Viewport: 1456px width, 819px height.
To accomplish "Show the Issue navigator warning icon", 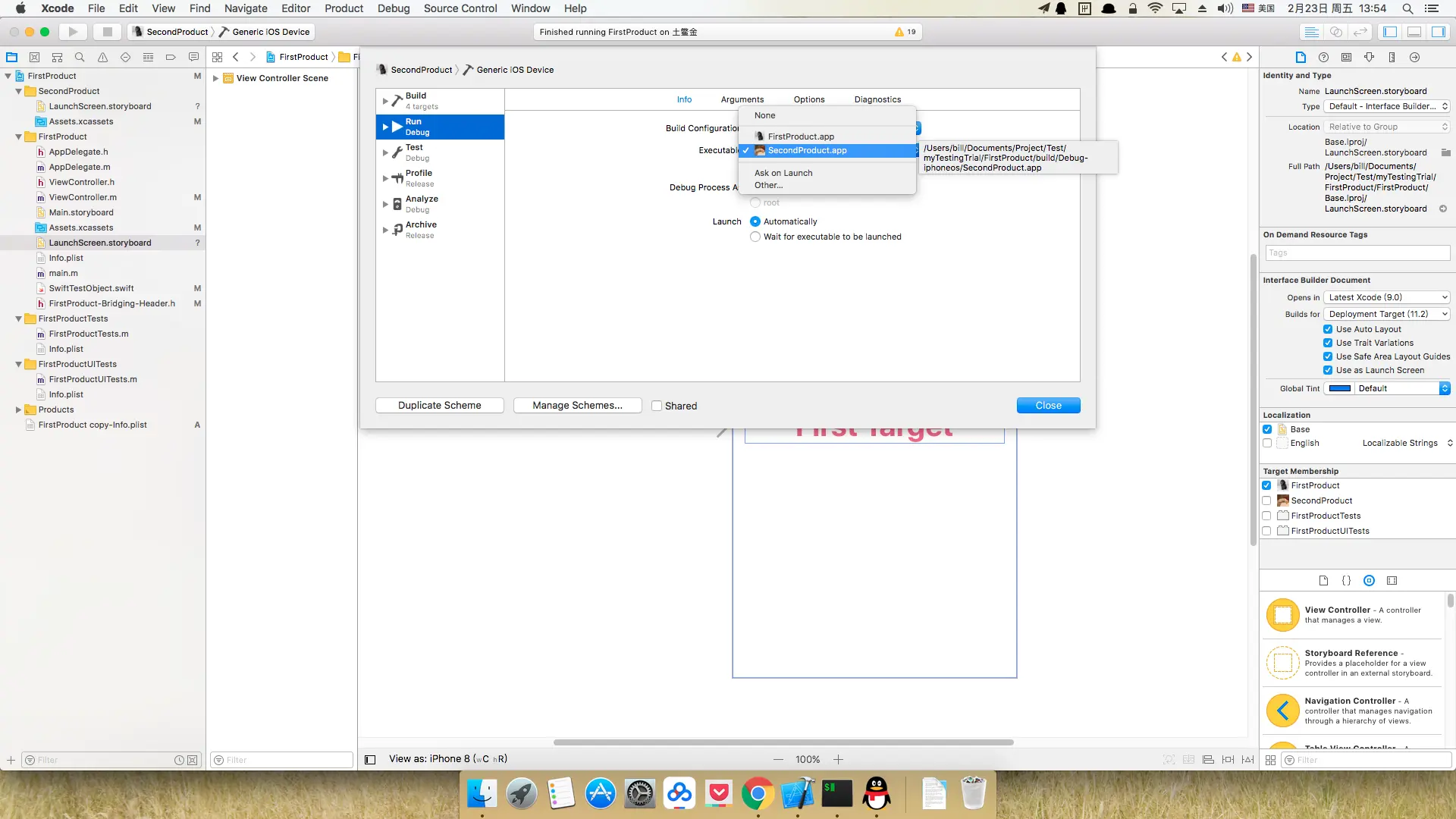I will [102, 57].
